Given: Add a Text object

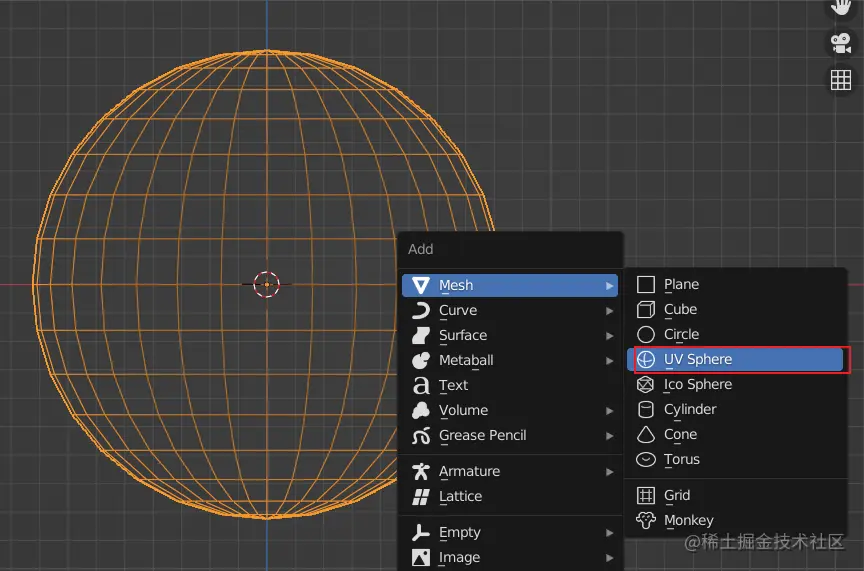Looking at the screenshot, I should click(510, 385).
